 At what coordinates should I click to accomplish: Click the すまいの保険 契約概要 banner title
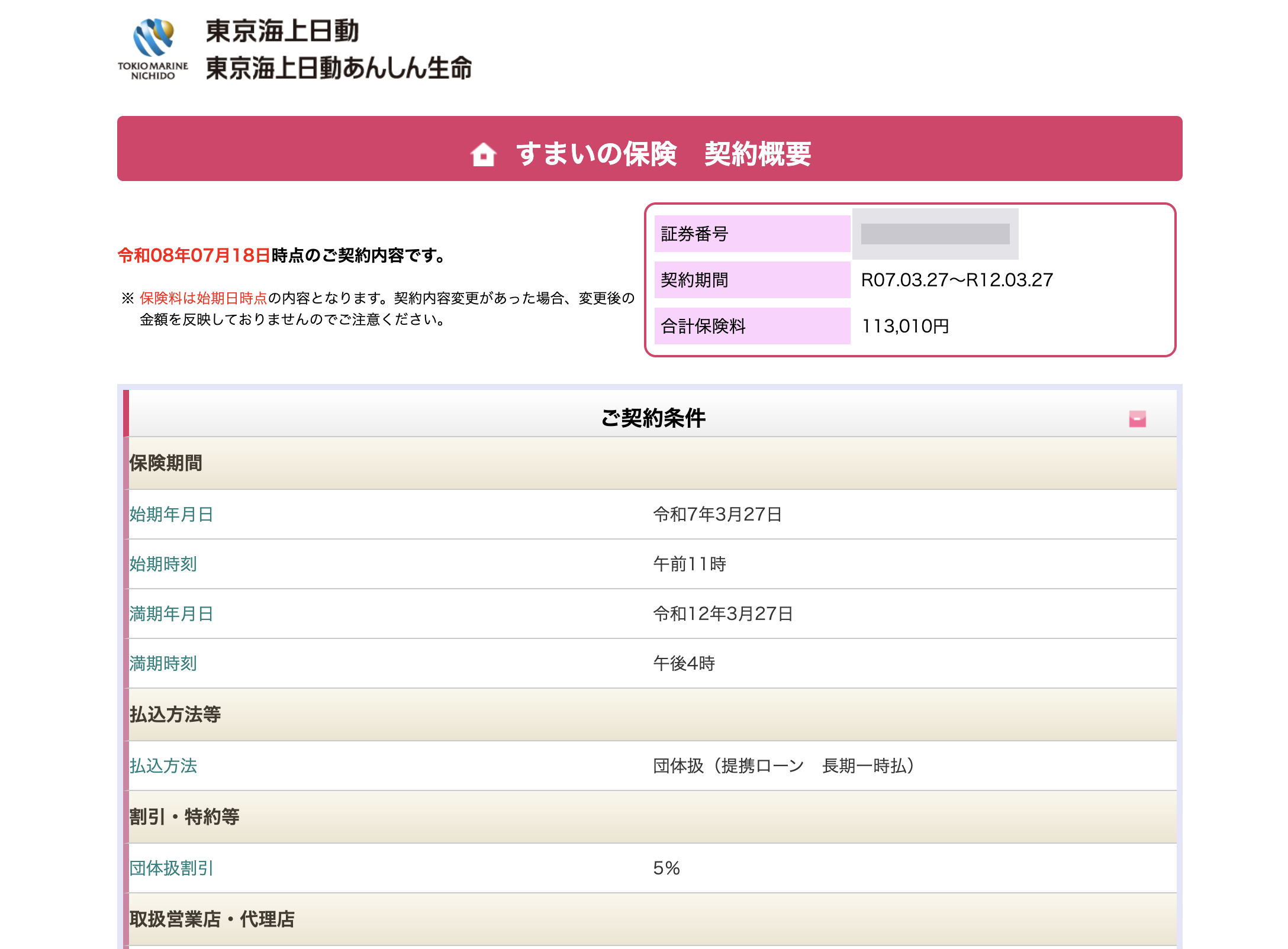[x=664, y=154]
